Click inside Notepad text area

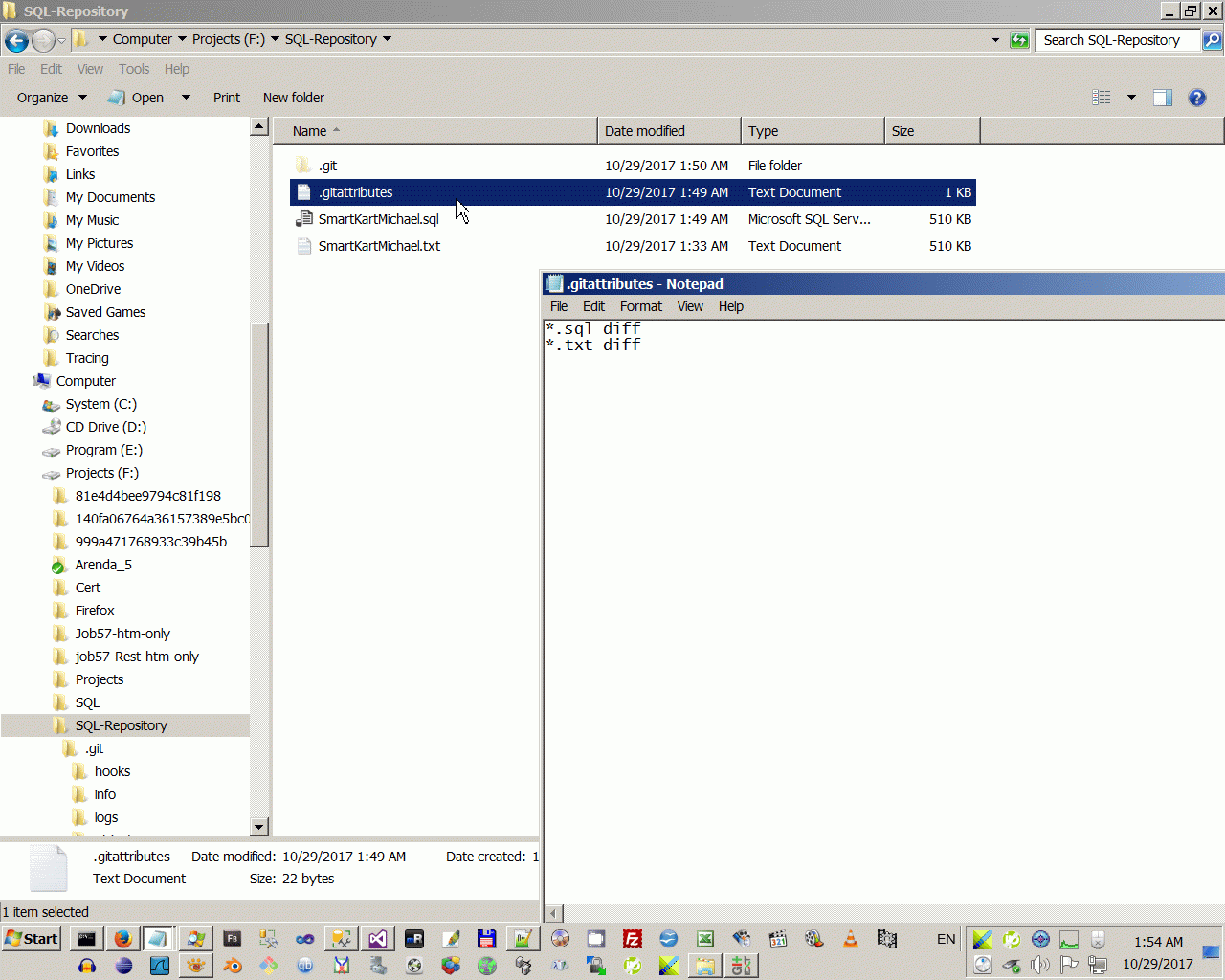coord(884,612)
